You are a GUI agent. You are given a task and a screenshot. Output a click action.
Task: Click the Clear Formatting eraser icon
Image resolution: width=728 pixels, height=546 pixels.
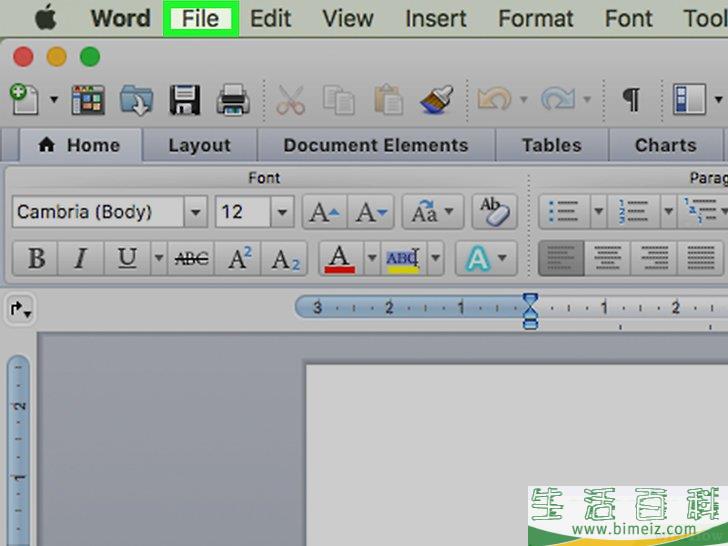[495, 212]
